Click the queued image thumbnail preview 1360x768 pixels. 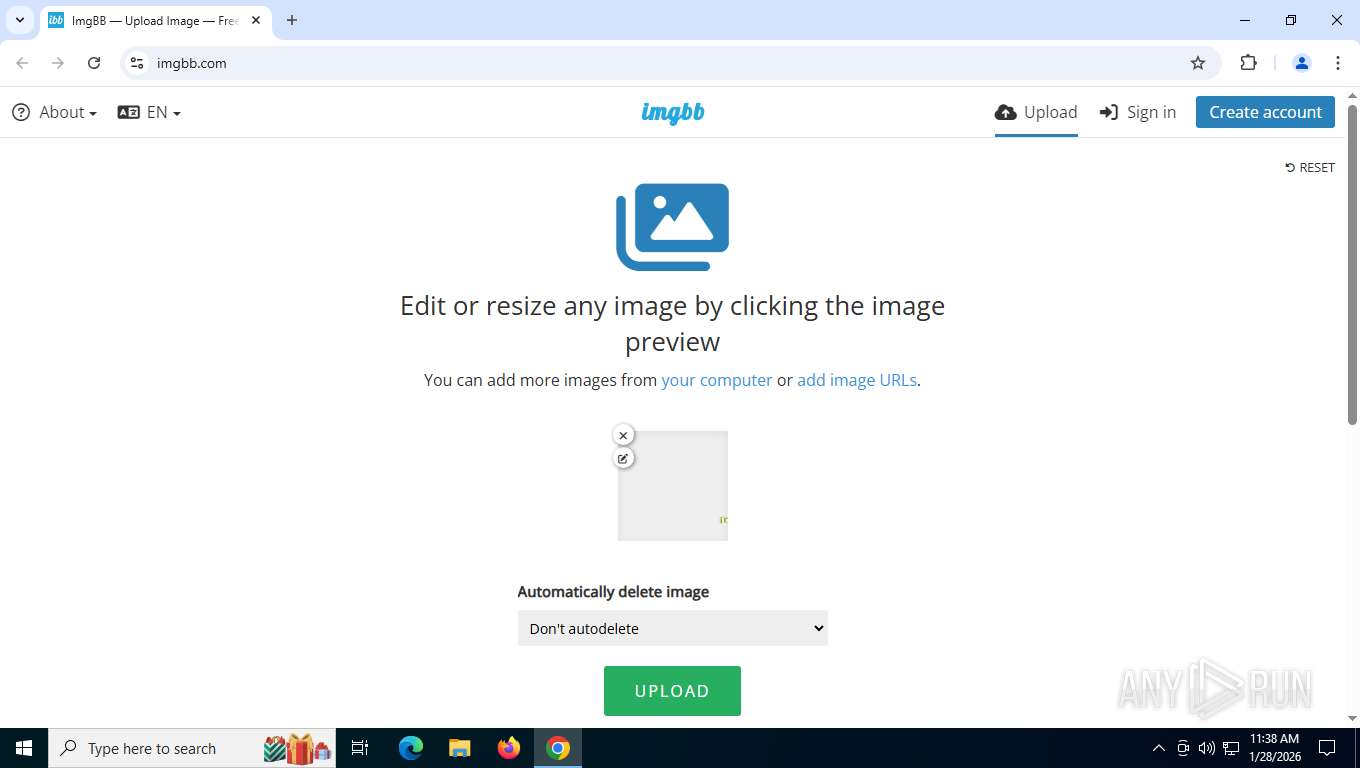point(673,486)
